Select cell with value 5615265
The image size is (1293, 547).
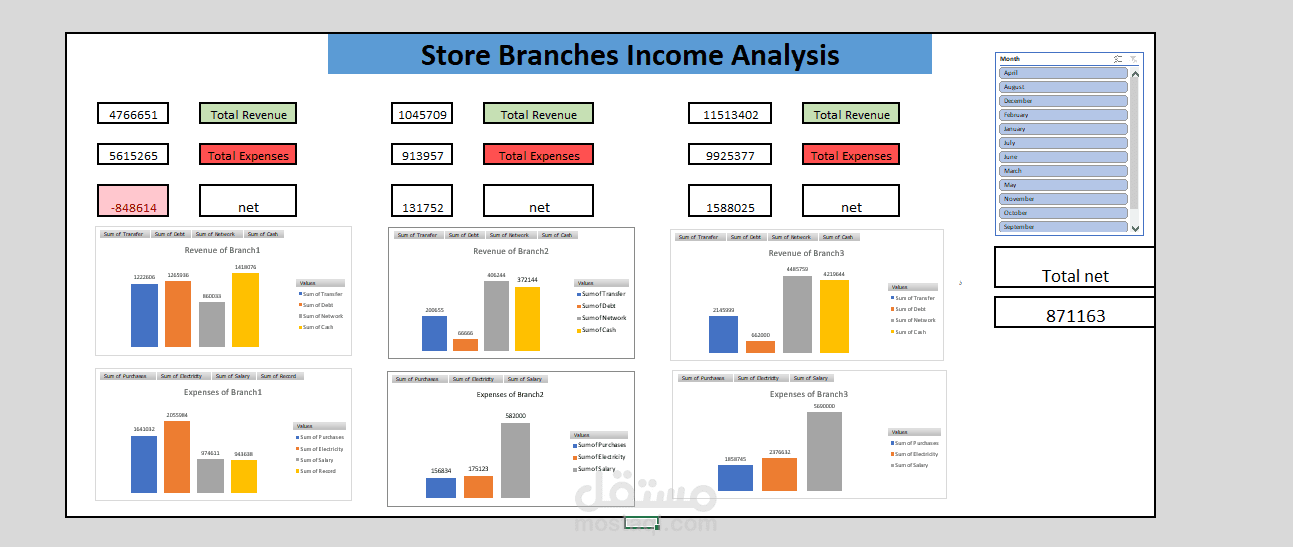[133, 155]
